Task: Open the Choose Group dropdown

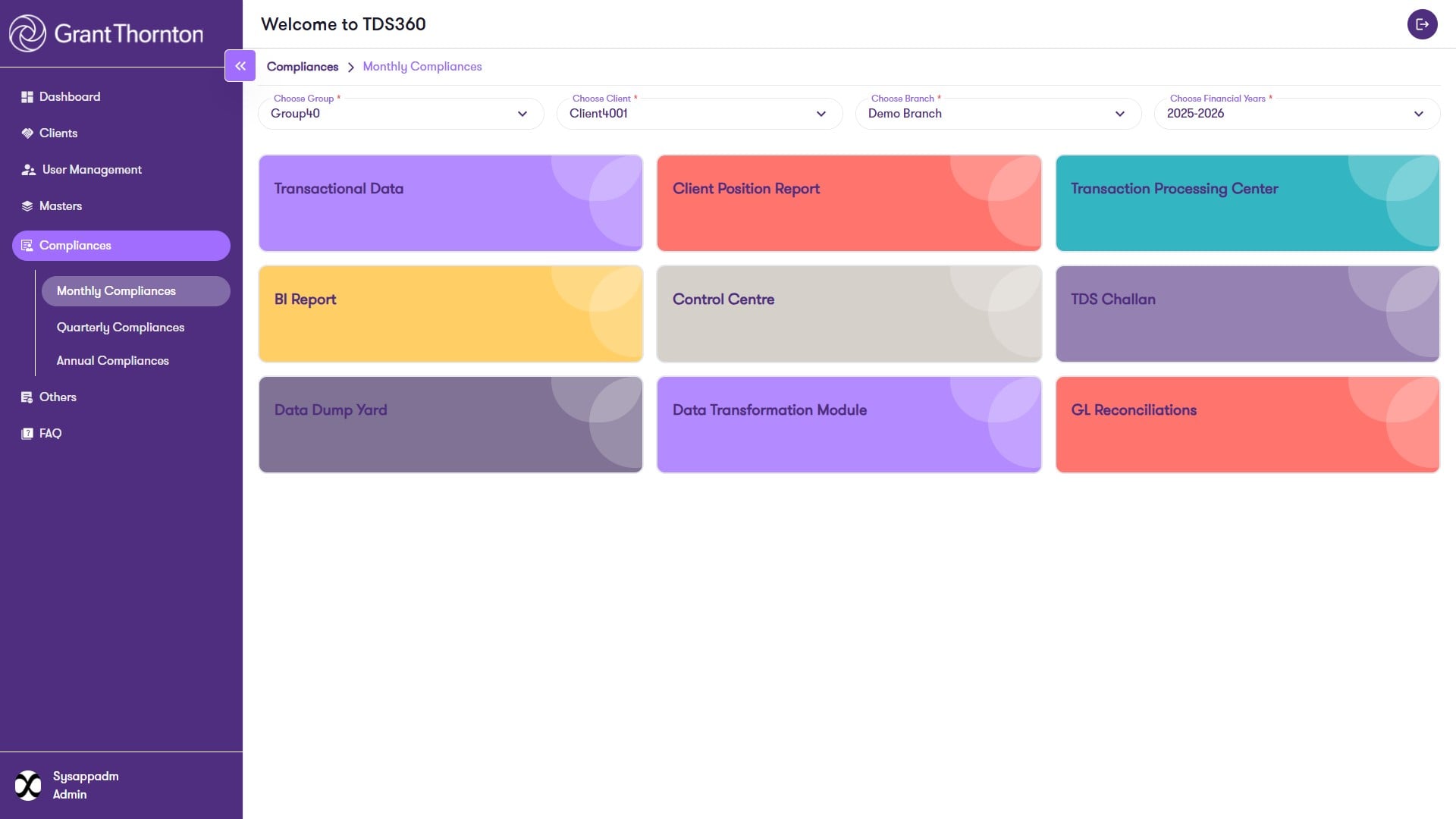Action: 401,114
